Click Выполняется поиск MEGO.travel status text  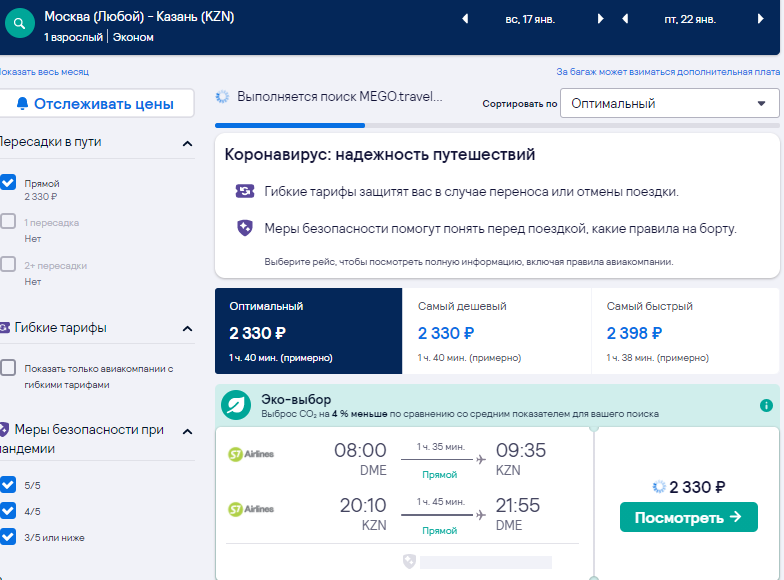(x=340, y=96)
